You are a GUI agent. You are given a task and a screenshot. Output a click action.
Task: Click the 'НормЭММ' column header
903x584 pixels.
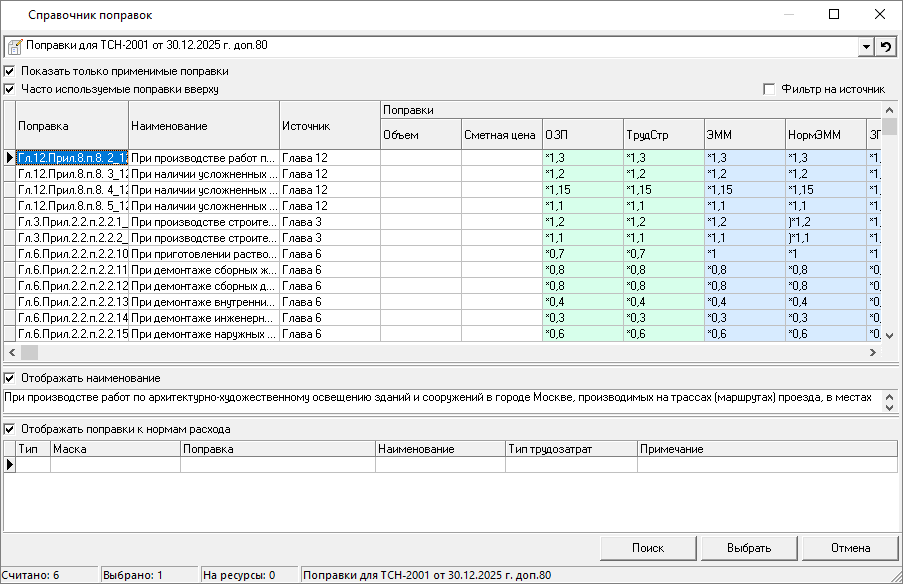tap(825, 135)
